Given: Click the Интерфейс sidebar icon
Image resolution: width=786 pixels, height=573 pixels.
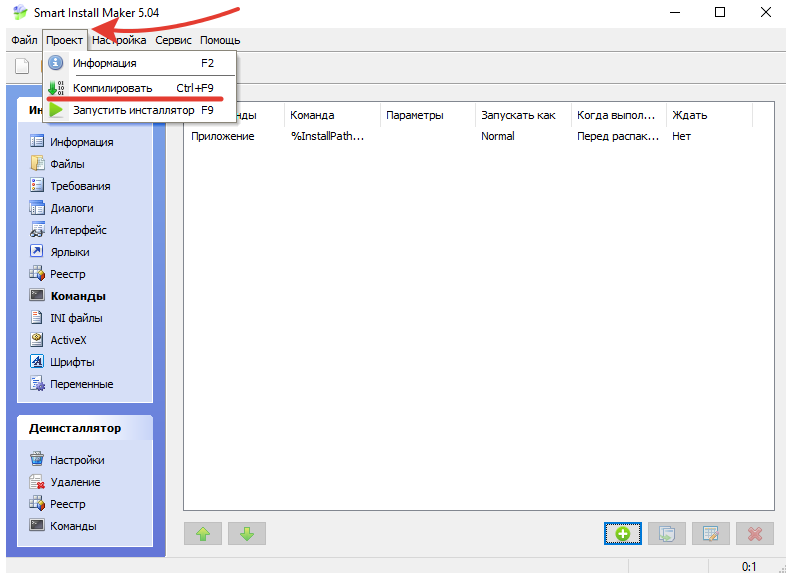Looking at the screenshot, I should pyautogui.click(x=37, y=229).
